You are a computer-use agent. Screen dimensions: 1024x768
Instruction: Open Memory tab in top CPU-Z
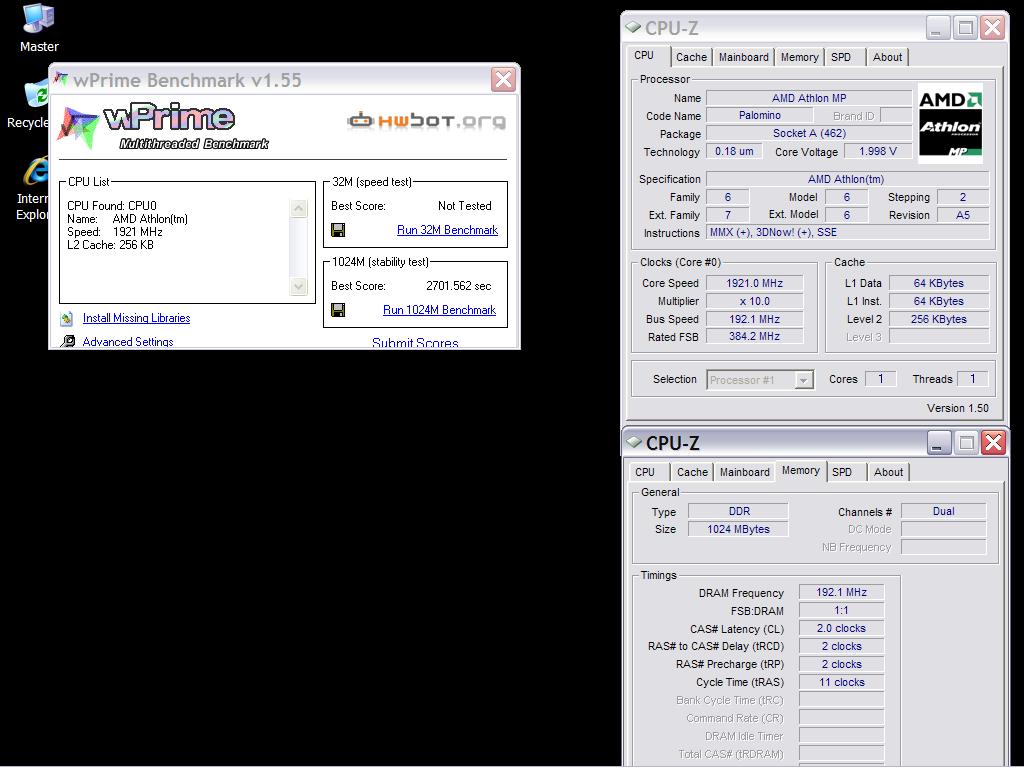tap(799, 57)
